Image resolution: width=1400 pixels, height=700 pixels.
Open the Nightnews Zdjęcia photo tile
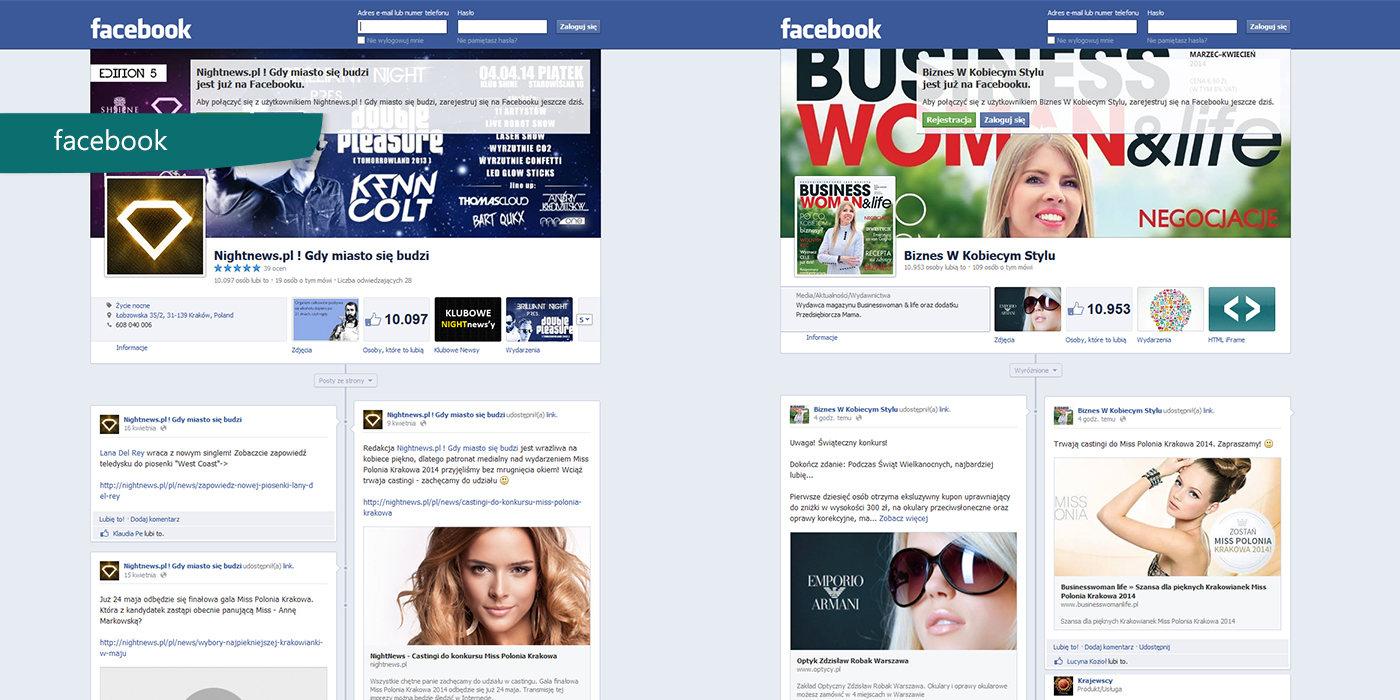click(325, 319)
